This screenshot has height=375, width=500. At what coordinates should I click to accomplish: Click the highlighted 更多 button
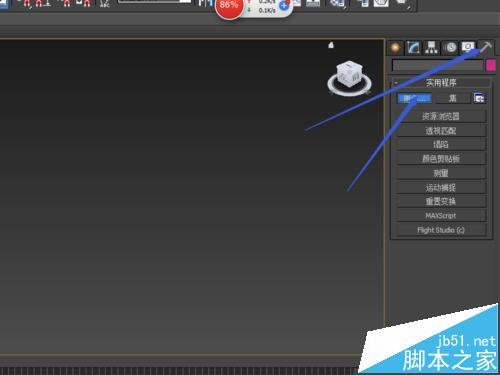pyautogui.click(x=414, y=98)
